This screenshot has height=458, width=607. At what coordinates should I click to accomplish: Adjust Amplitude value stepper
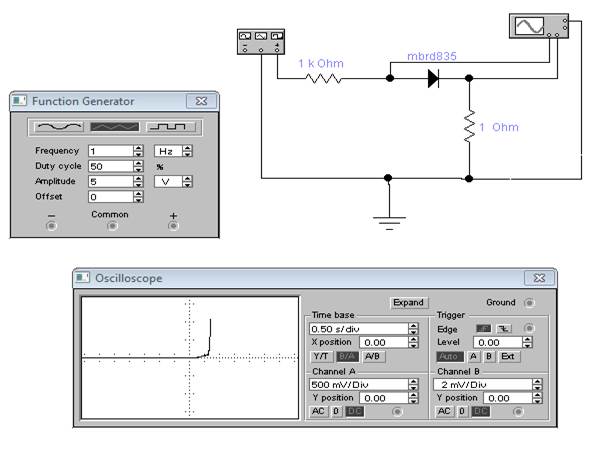coord(138,181)
